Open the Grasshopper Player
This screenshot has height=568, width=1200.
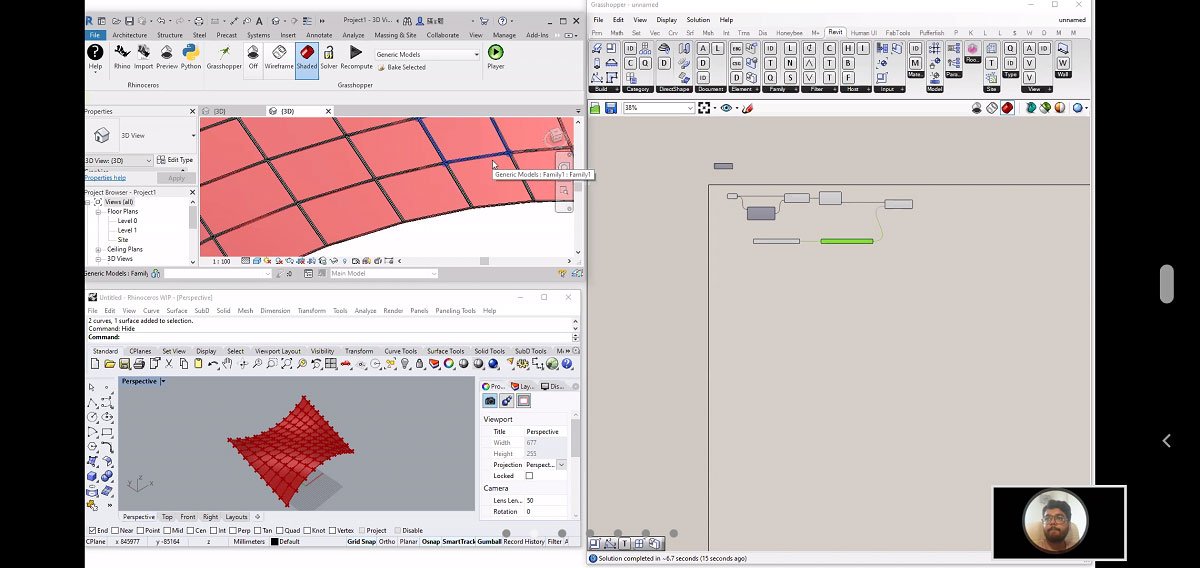tap(495, 54)
